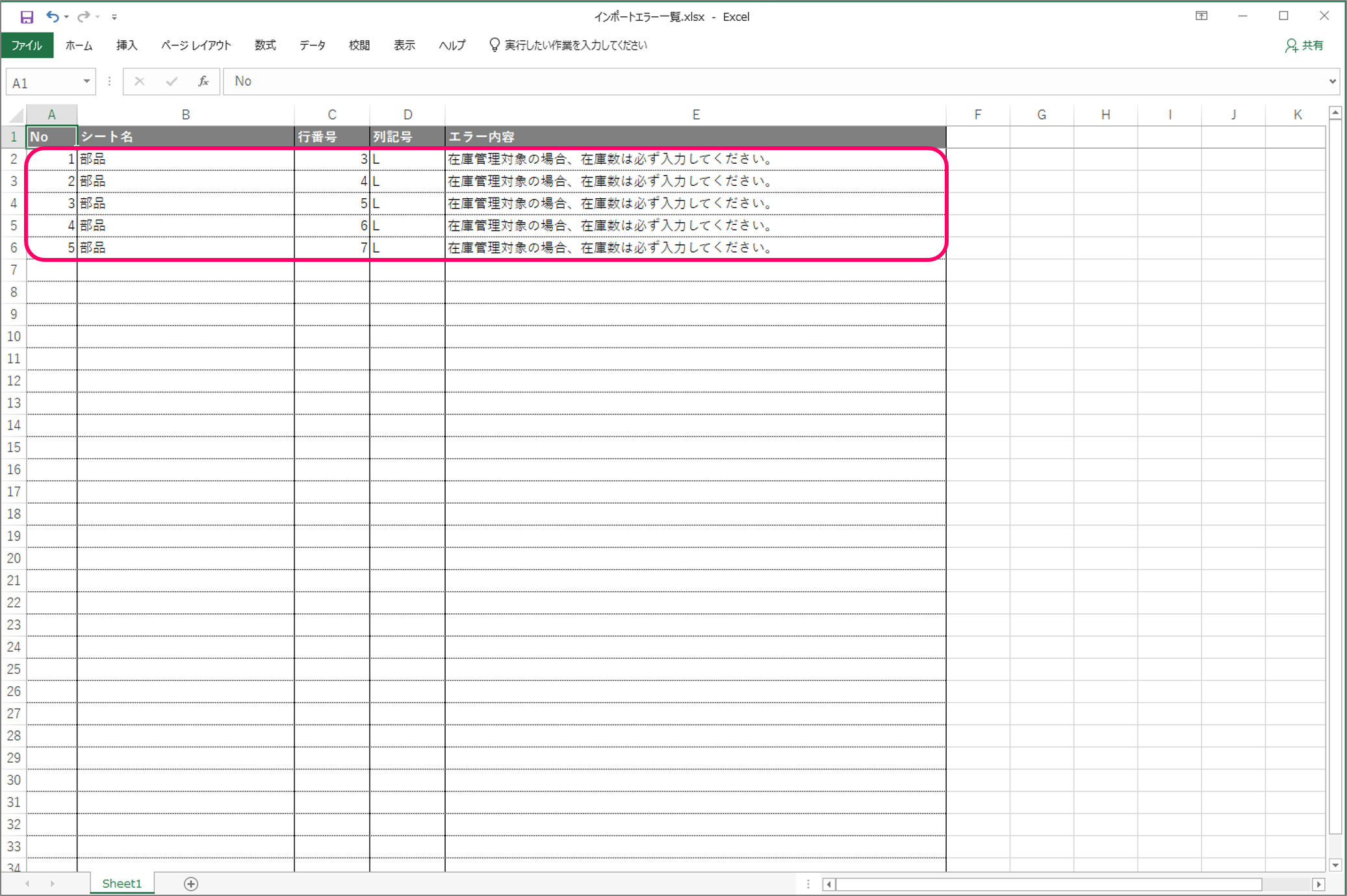Open the Name Box dropdown arrow
1347x896 pixels.
(86, 82)
